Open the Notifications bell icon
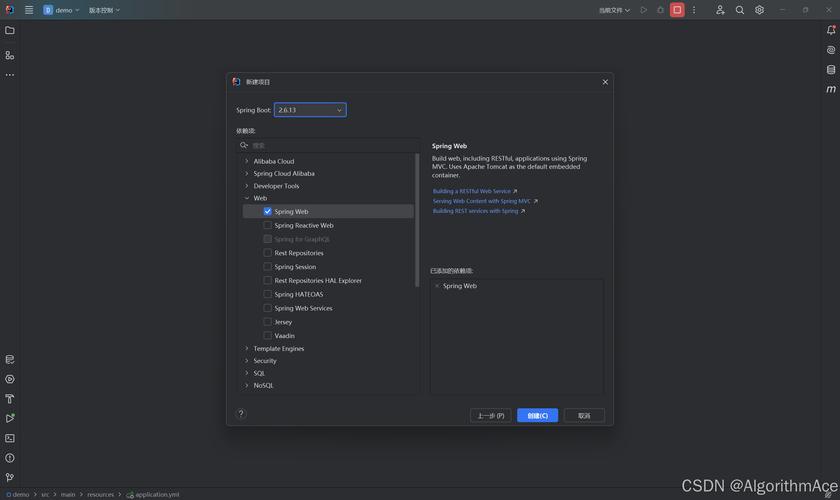Image resolution: width=840 pixels, height=500 pixels. click(x=831, y=30)
